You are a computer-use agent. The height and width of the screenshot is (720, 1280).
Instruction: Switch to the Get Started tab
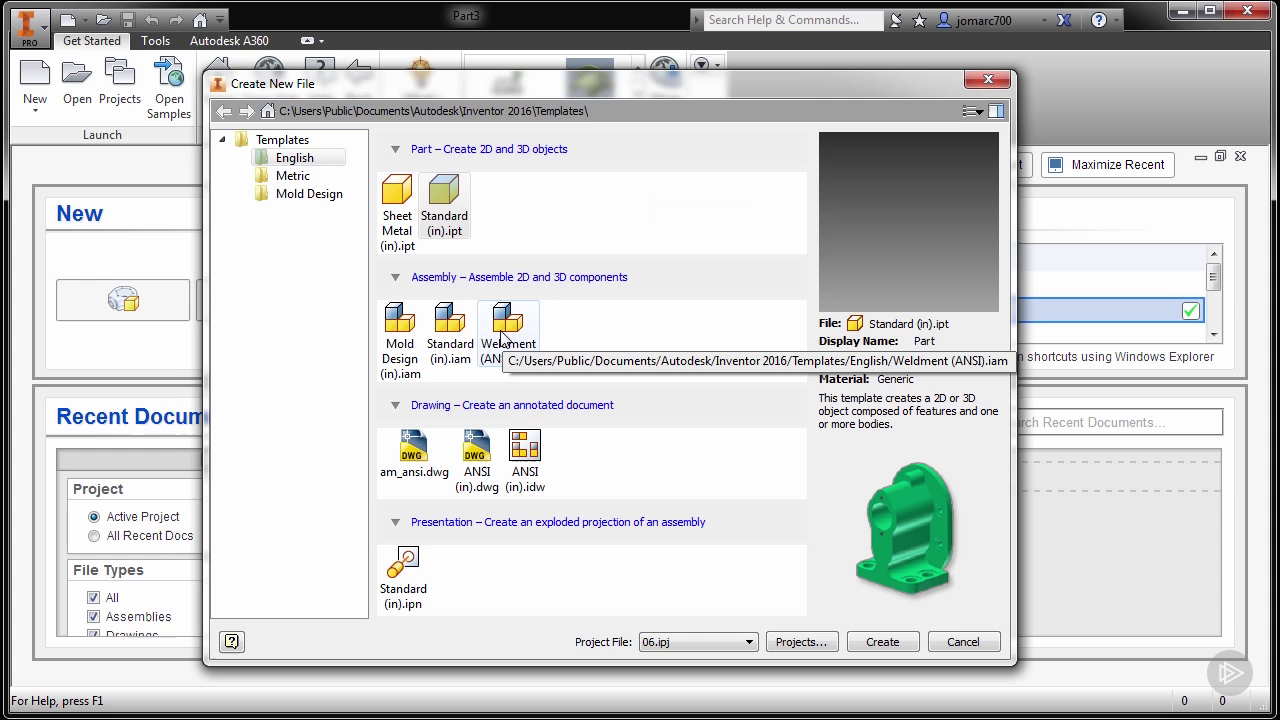[x=92, y=41]
